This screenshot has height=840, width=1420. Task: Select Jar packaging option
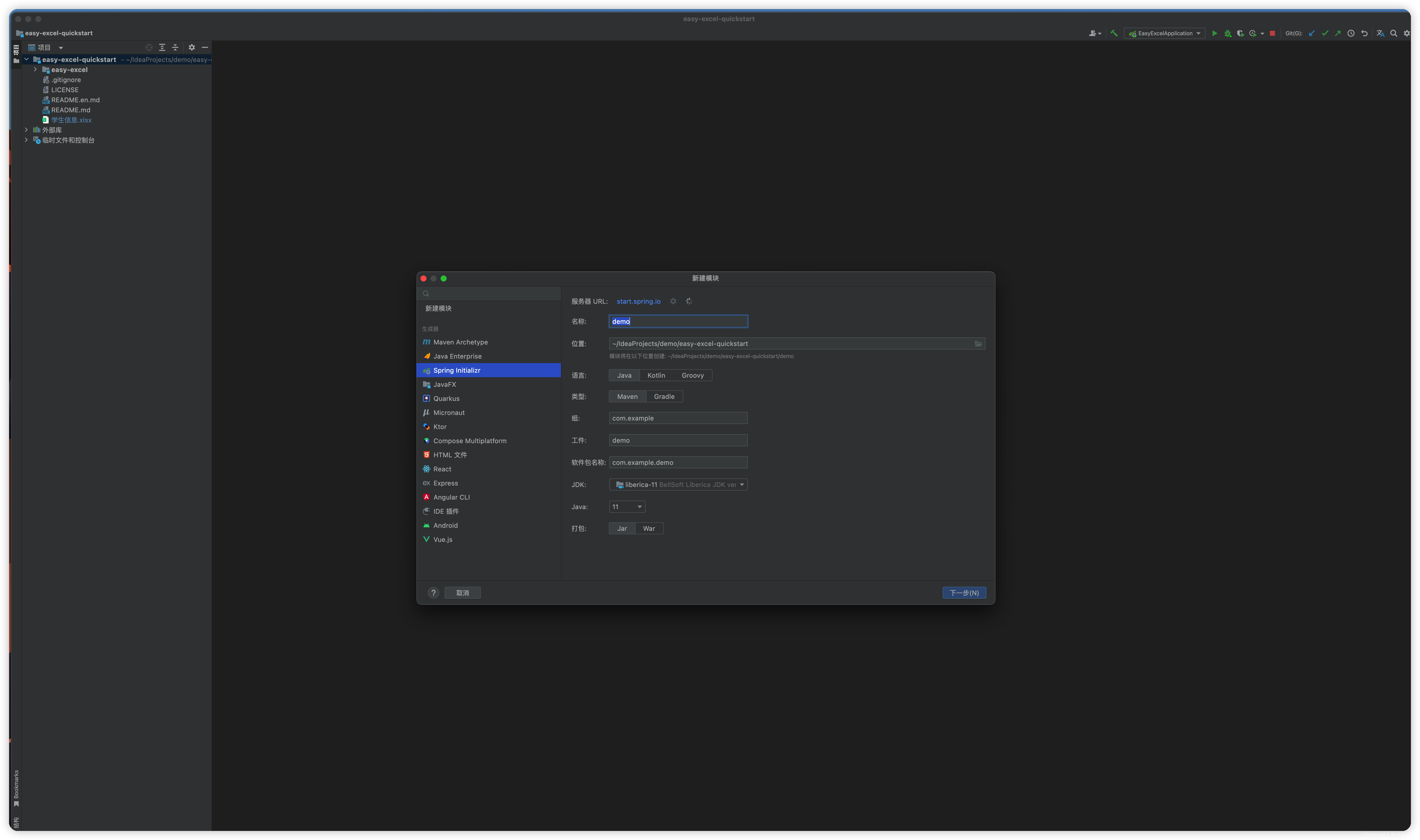[x=621, y=528]
